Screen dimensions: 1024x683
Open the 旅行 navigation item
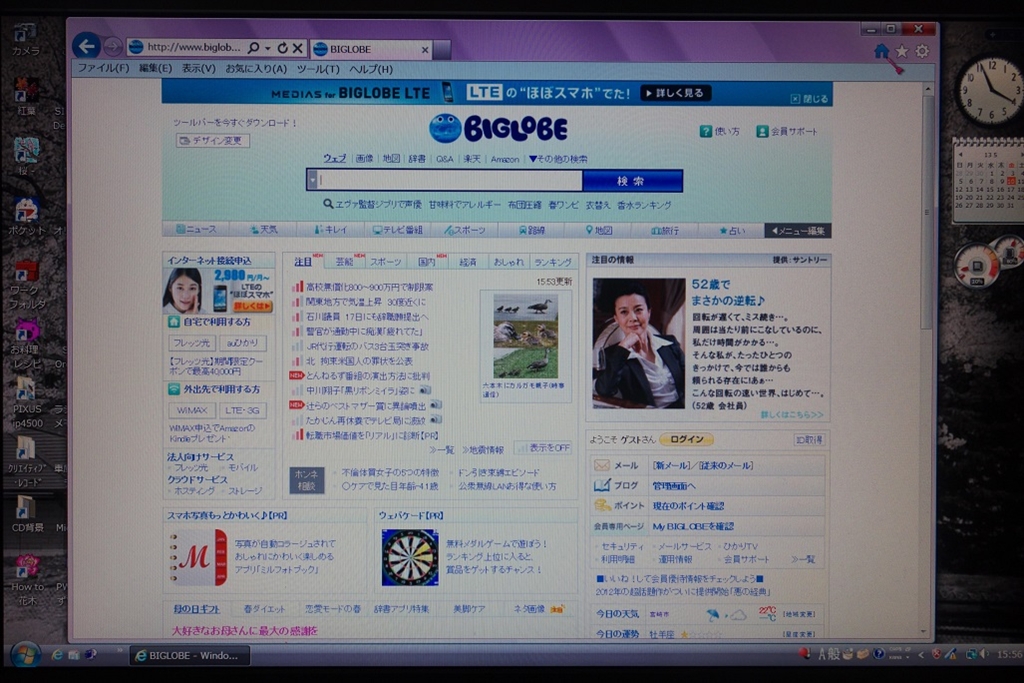tap(665, 230)
